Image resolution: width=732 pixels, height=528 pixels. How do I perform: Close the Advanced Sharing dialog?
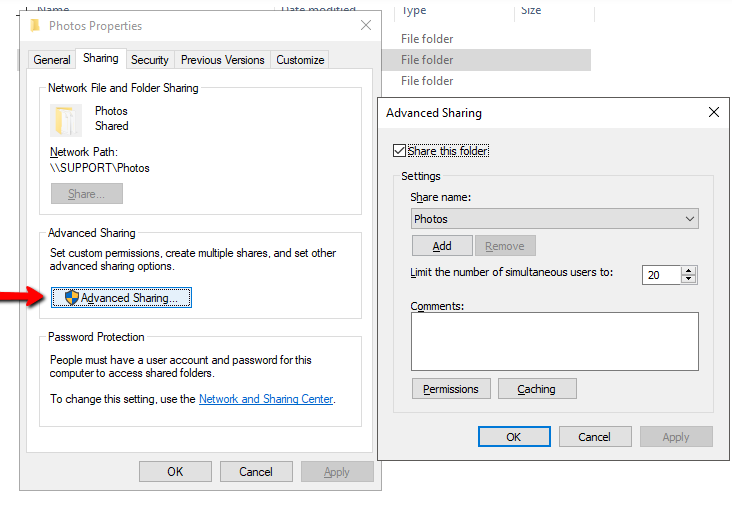[x=713, y=112]
